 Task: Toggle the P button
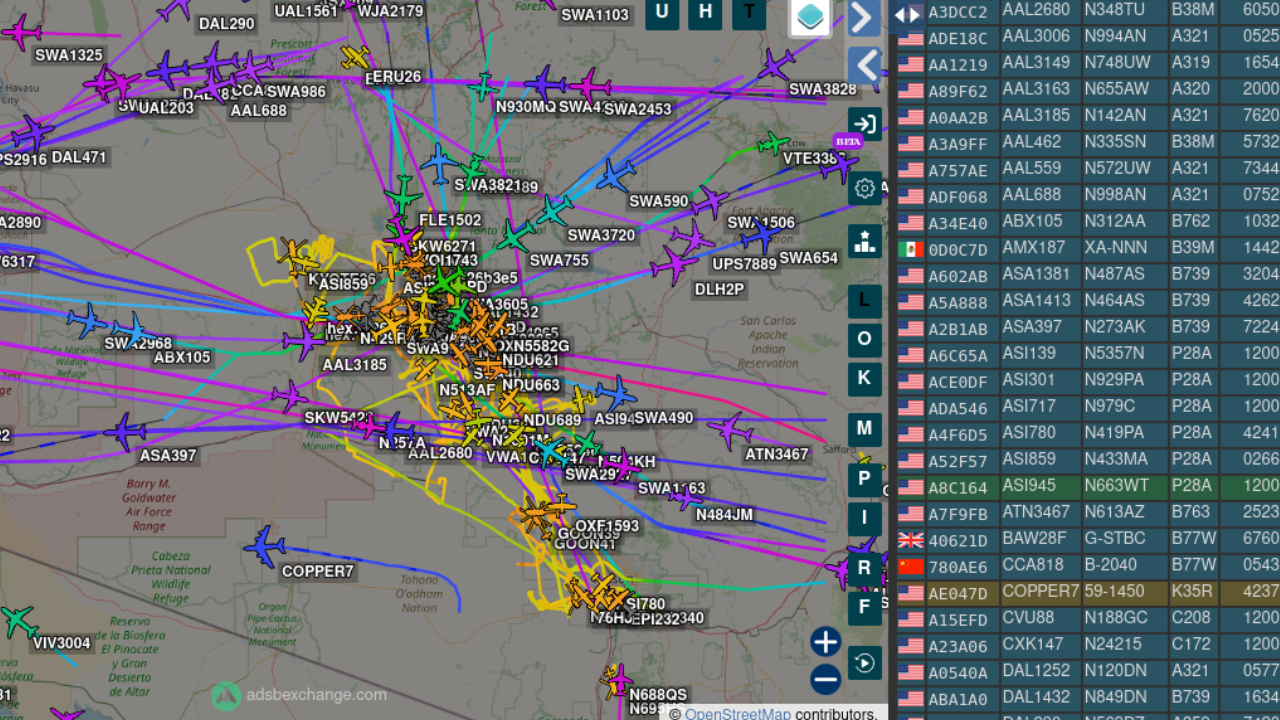865,479
